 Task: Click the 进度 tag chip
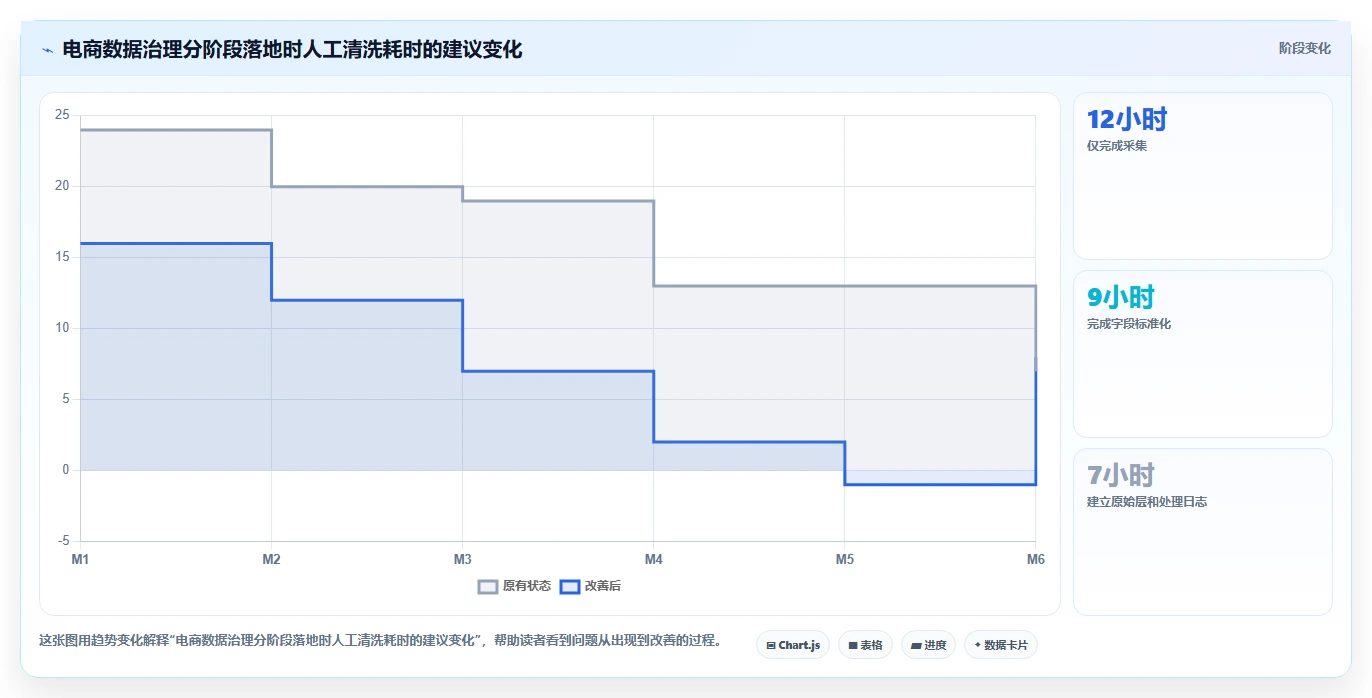point(928,645)
